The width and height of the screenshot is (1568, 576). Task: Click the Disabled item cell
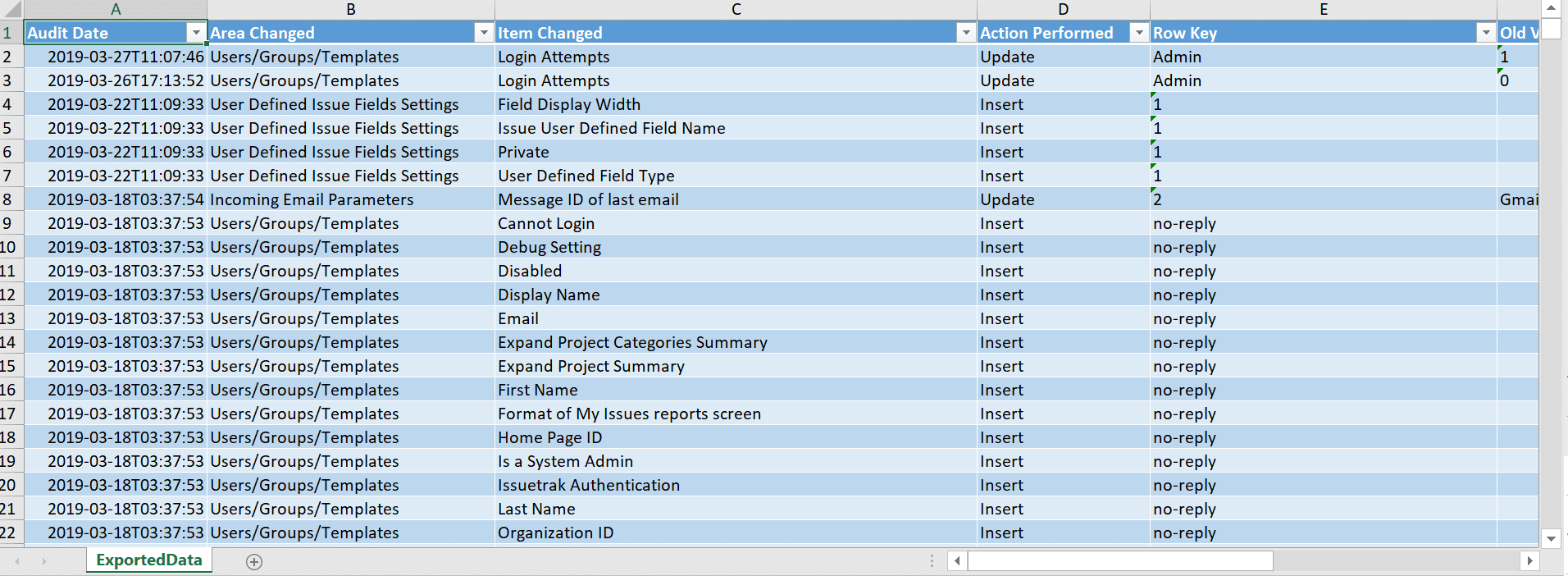pos(736,271)
